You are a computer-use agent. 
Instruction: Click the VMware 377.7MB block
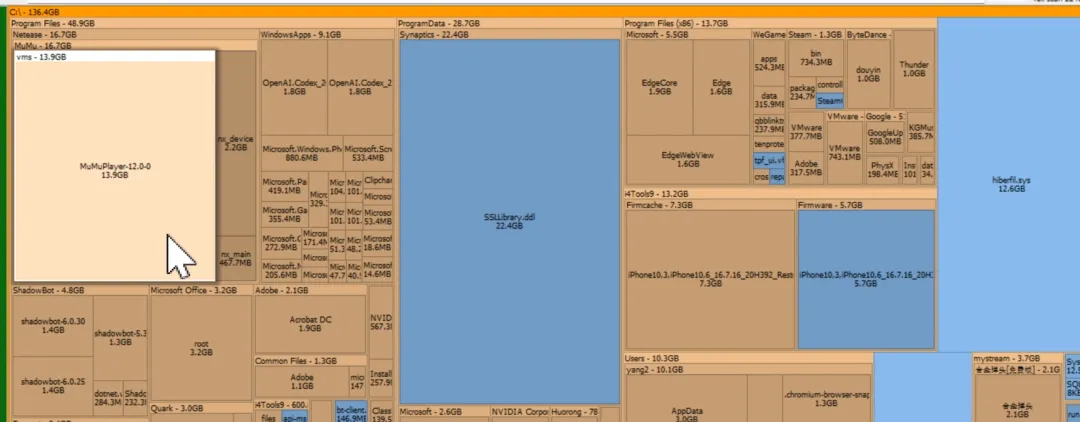pyautogui.click(x=806, y=132)
